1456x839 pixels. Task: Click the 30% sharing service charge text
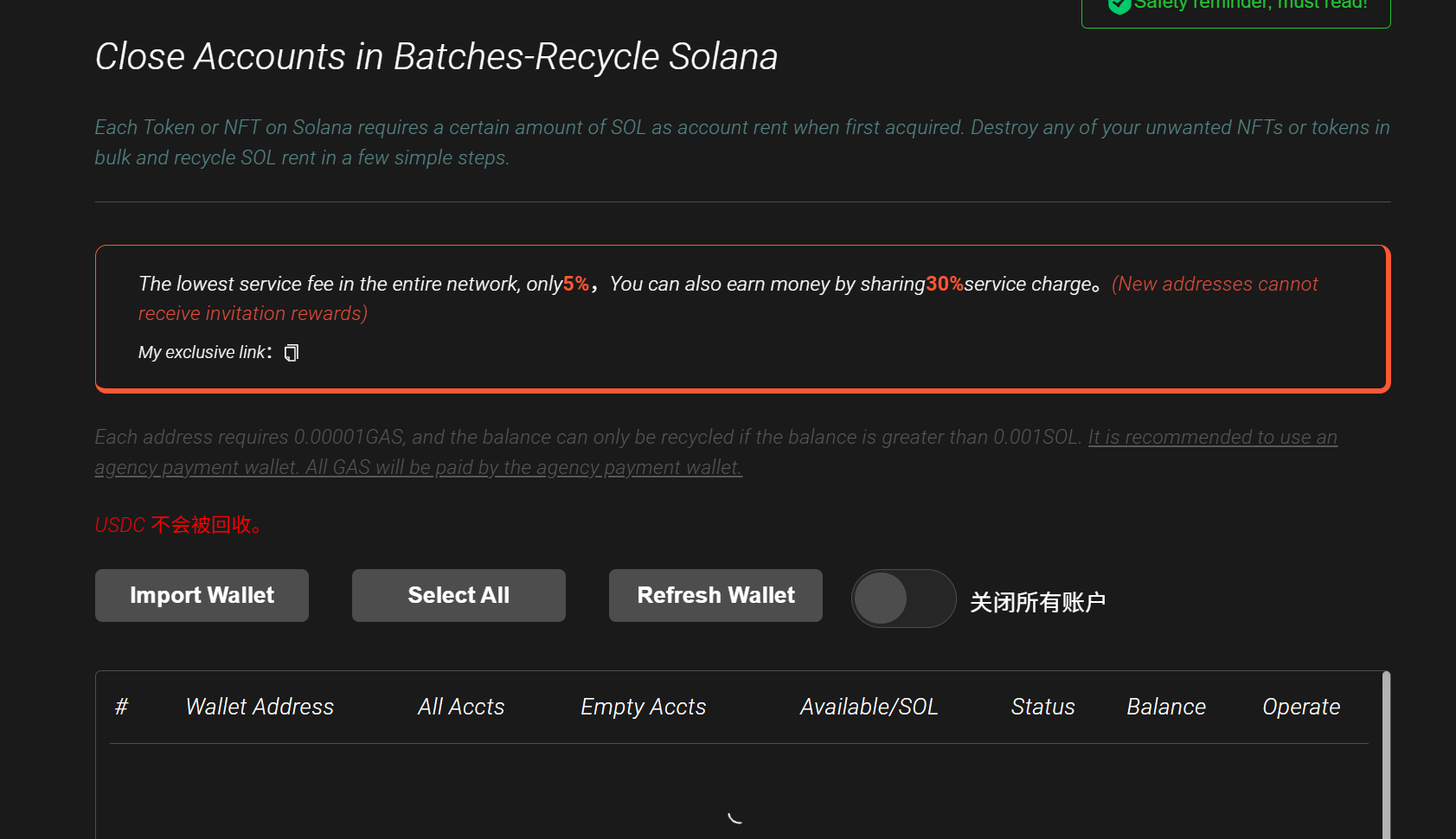pos(943,283)
